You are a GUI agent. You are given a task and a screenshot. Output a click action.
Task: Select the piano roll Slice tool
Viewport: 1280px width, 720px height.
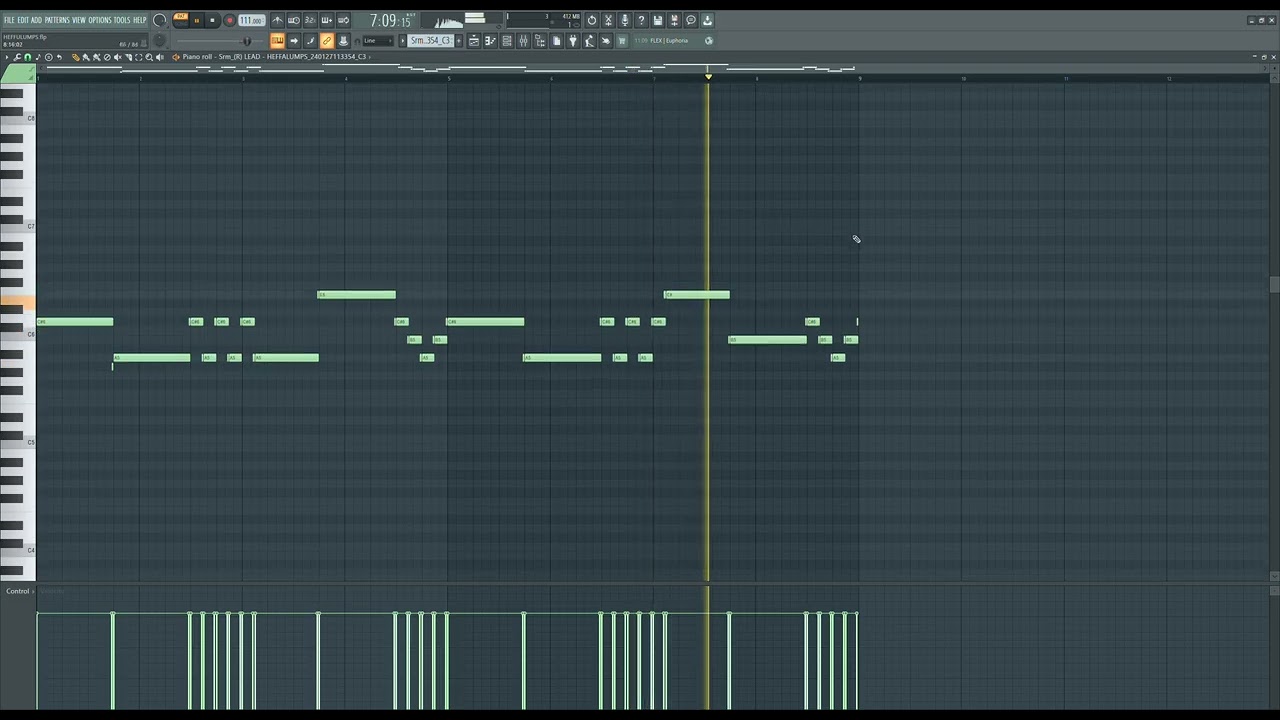pyautogui.click(x=128, y=57)
